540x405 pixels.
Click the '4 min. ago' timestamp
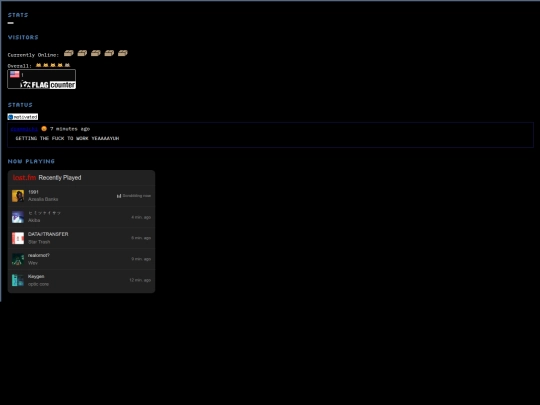pos(141,217)
